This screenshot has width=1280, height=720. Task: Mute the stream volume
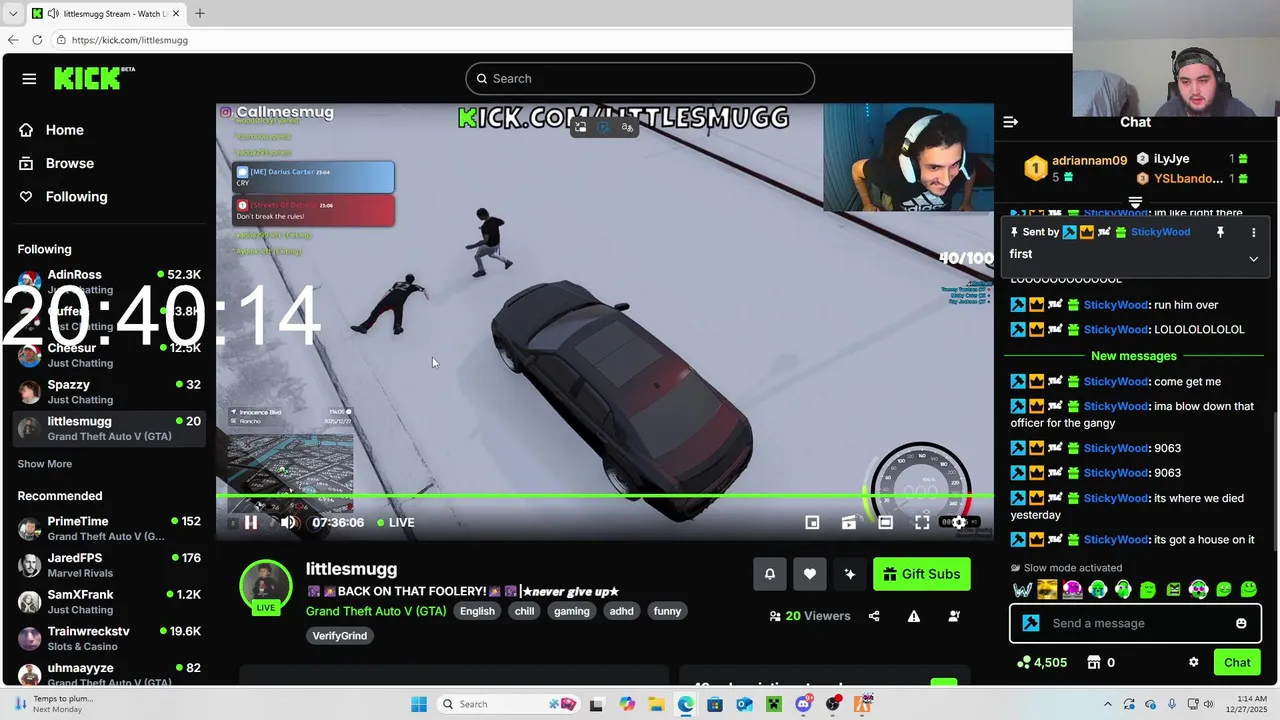288,522
